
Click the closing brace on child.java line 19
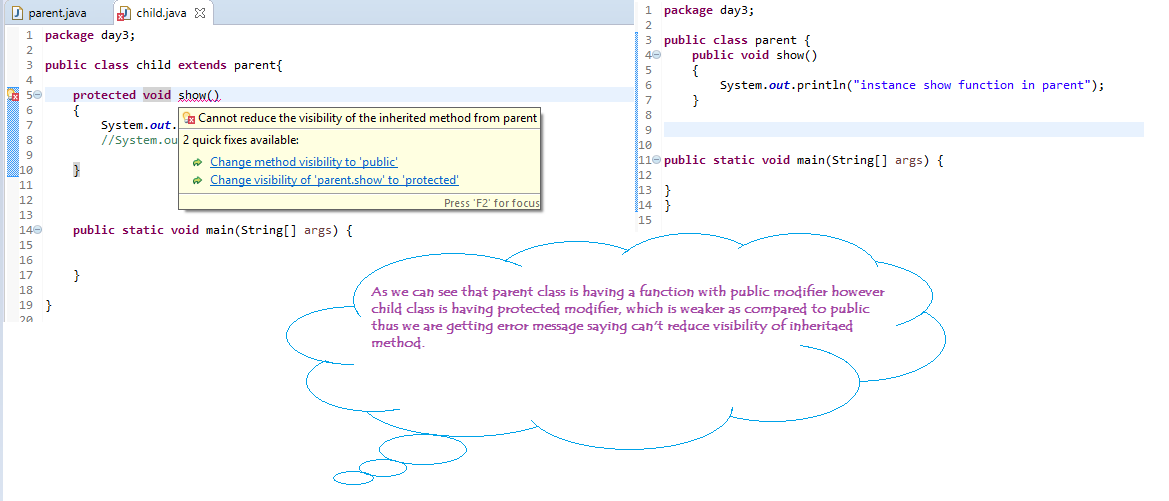point(48,305)
